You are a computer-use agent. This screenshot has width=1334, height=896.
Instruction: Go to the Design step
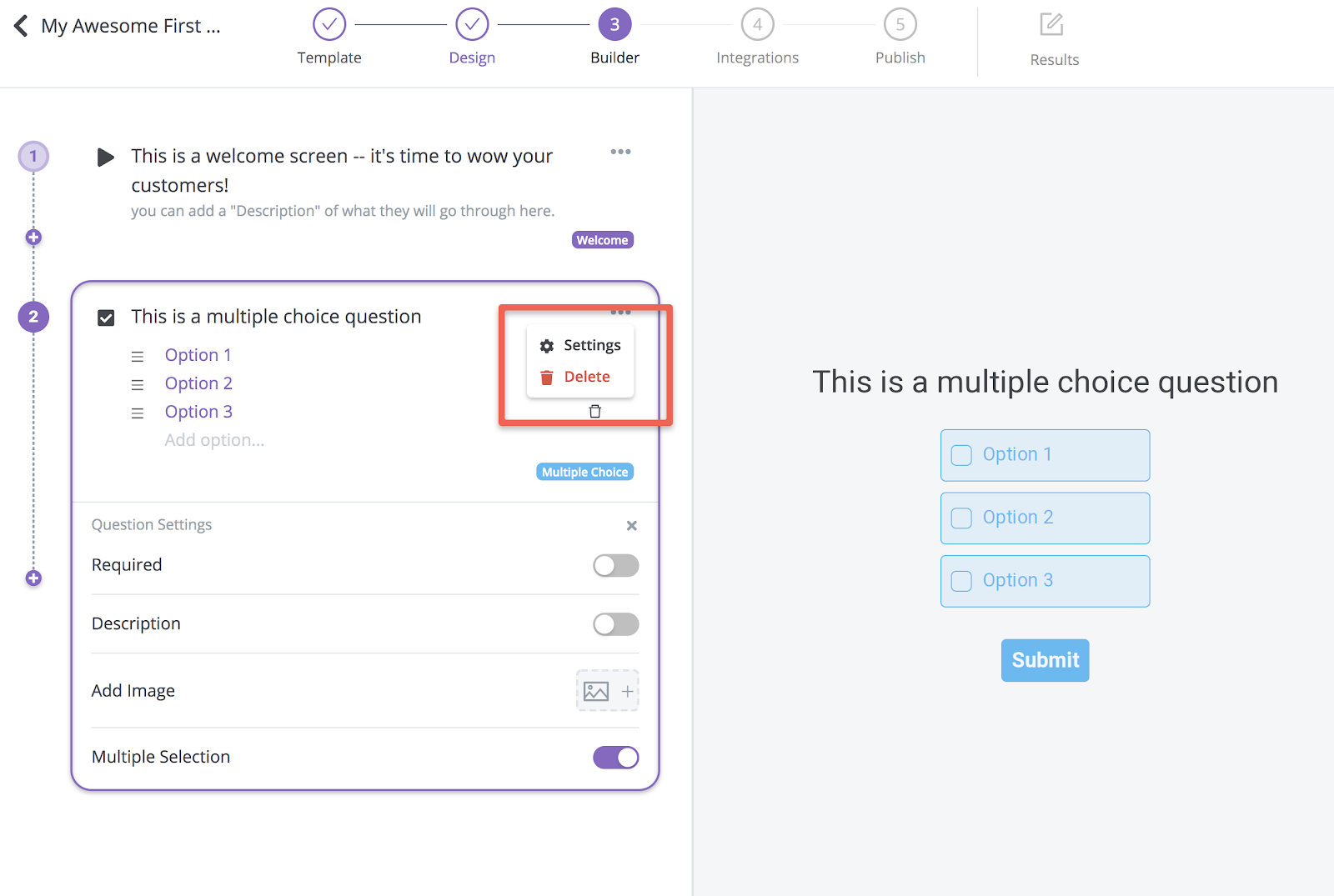click(x=472, y=37)
